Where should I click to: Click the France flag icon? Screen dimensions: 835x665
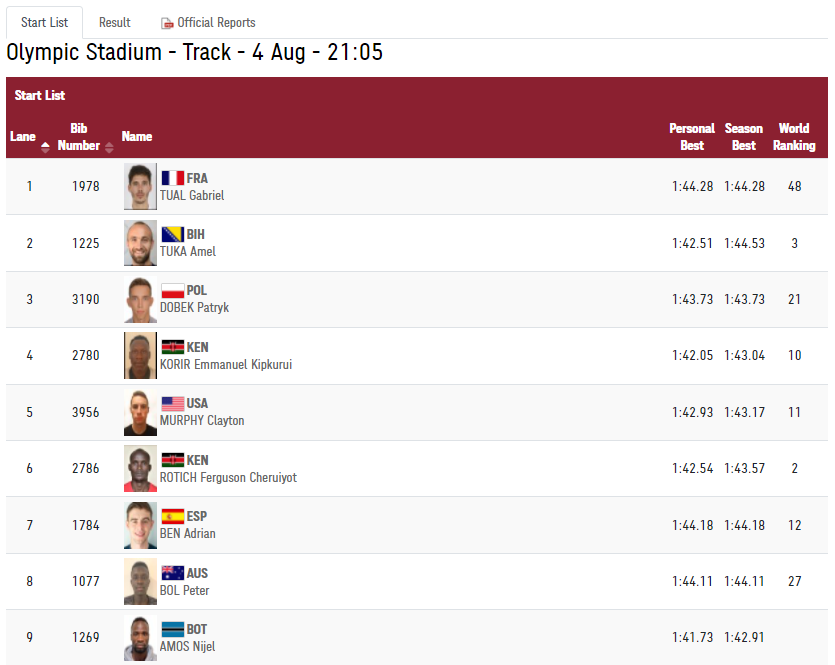[173, 178]
